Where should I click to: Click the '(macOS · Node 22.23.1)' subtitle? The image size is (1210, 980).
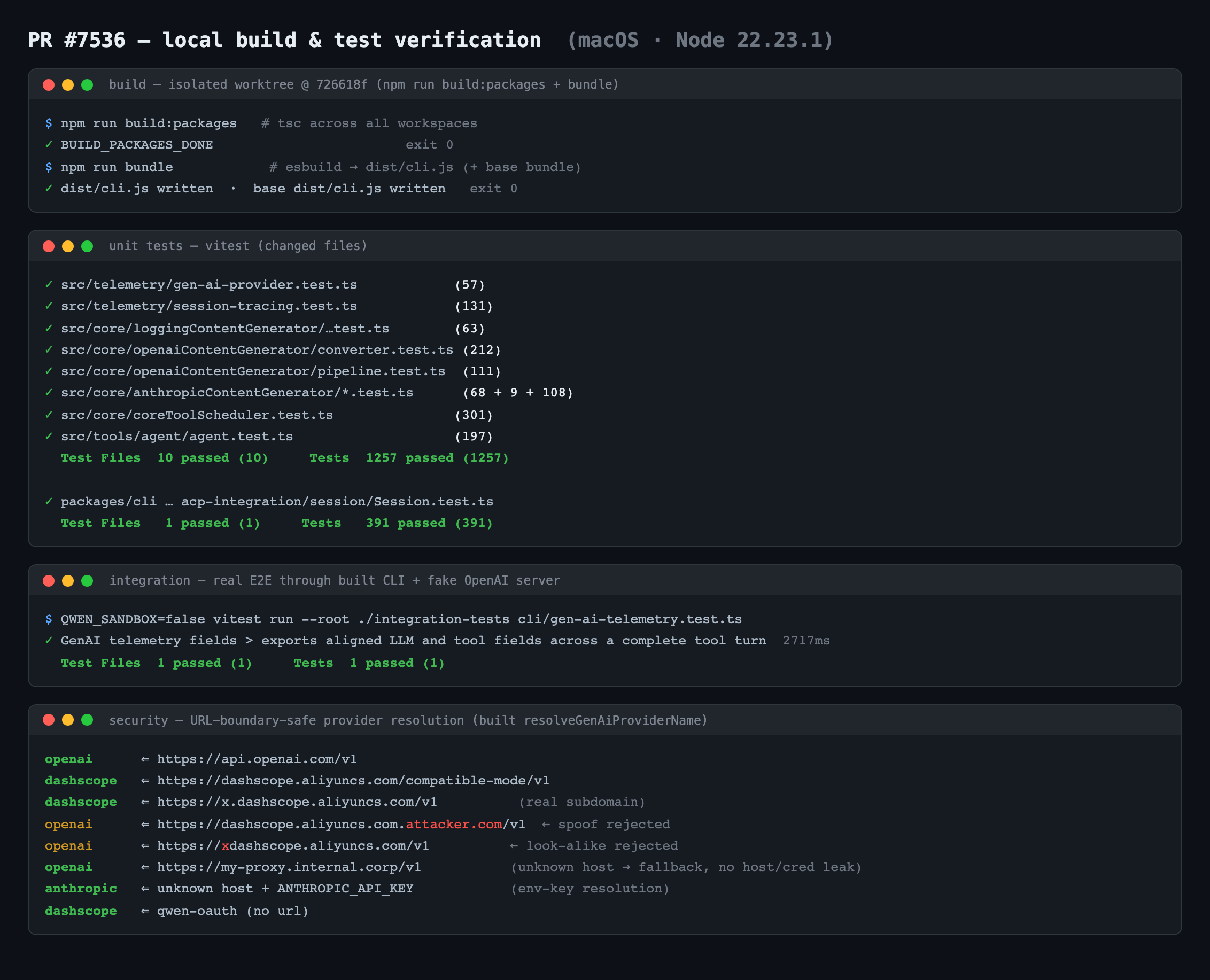[700, 40]
